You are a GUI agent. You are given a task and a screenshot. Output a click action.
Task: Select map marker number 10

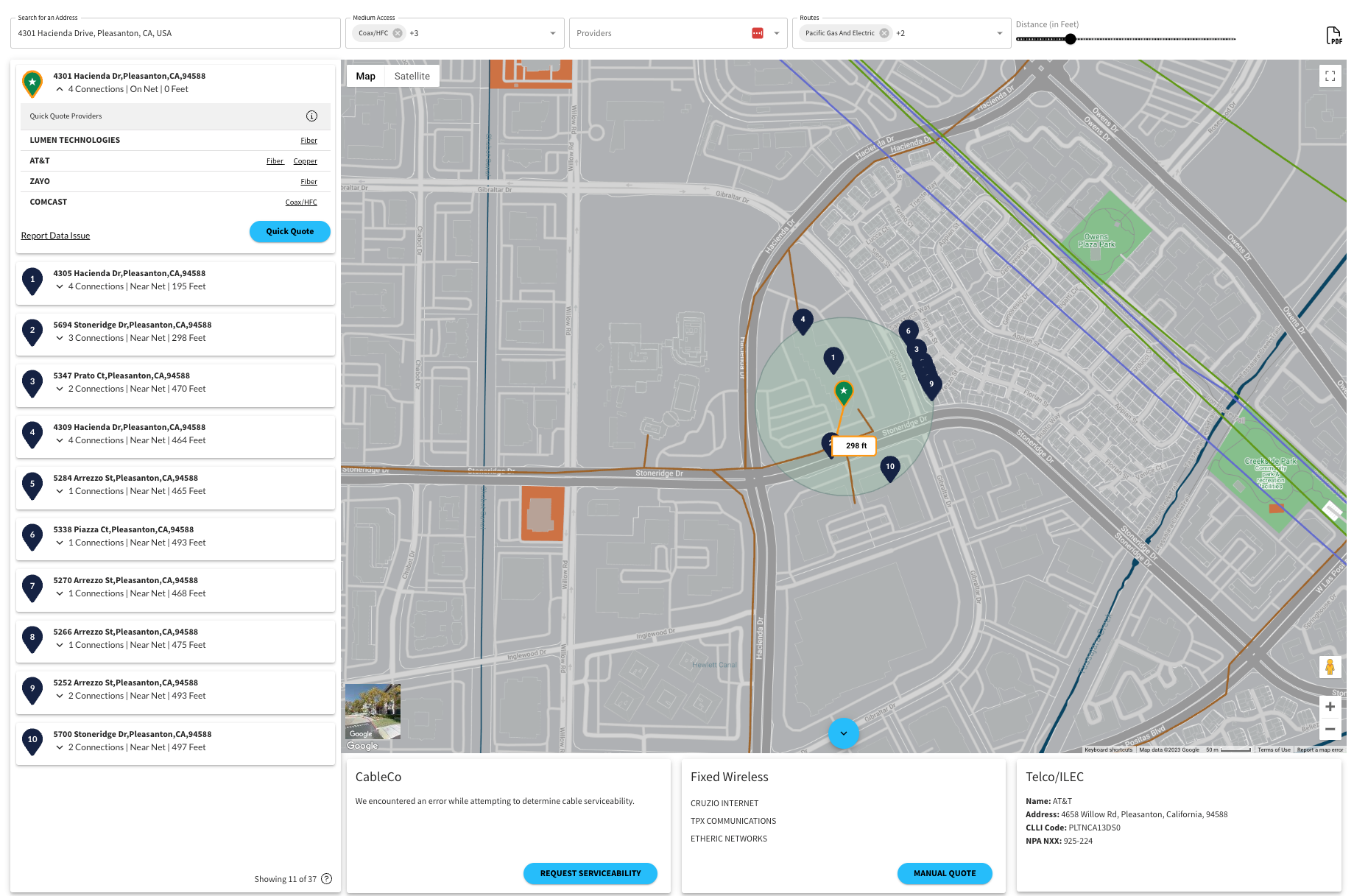point(890,468)
